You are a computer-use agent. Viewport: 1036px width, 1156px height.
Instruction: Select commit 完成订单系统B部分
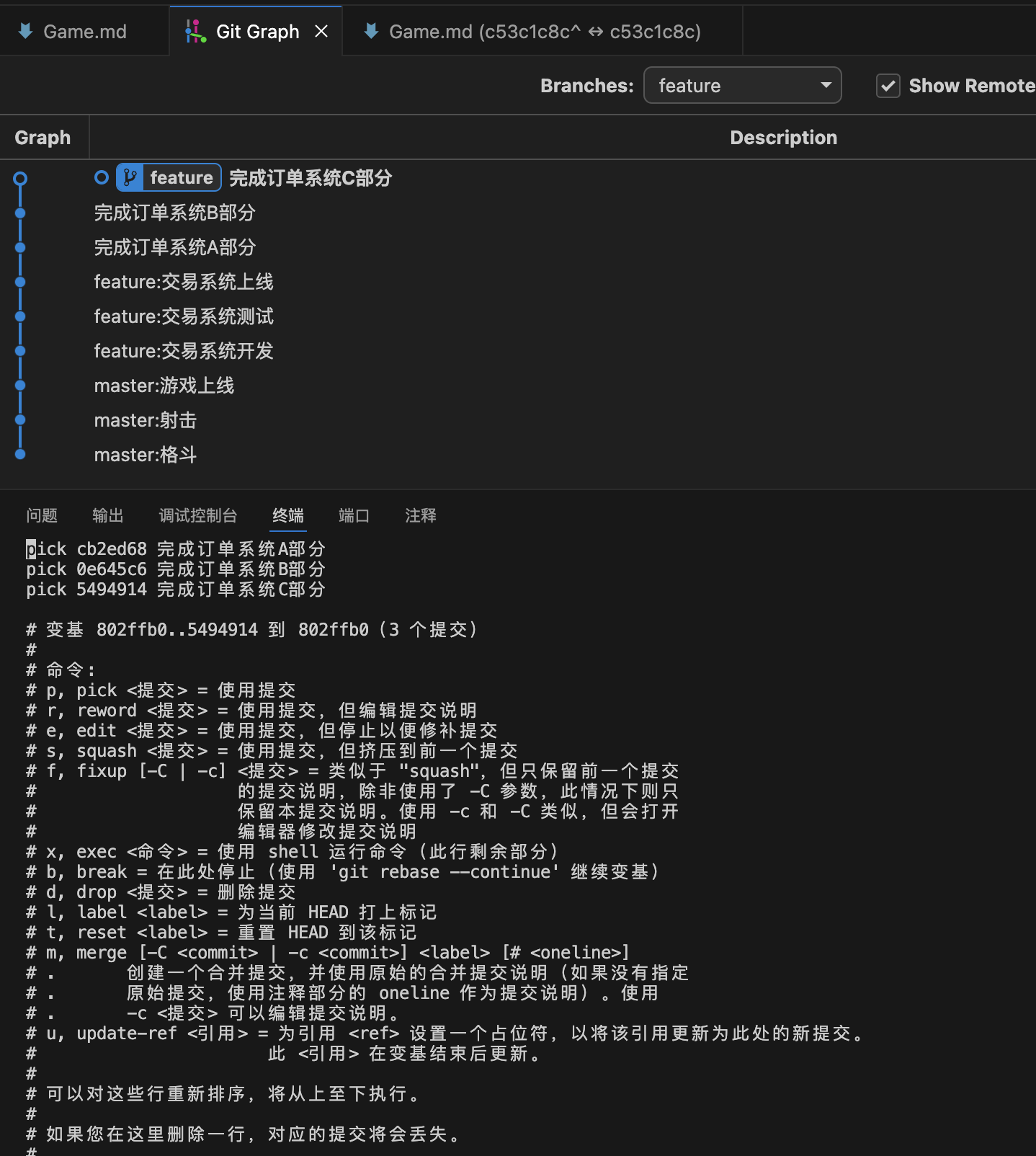(175, 213)
